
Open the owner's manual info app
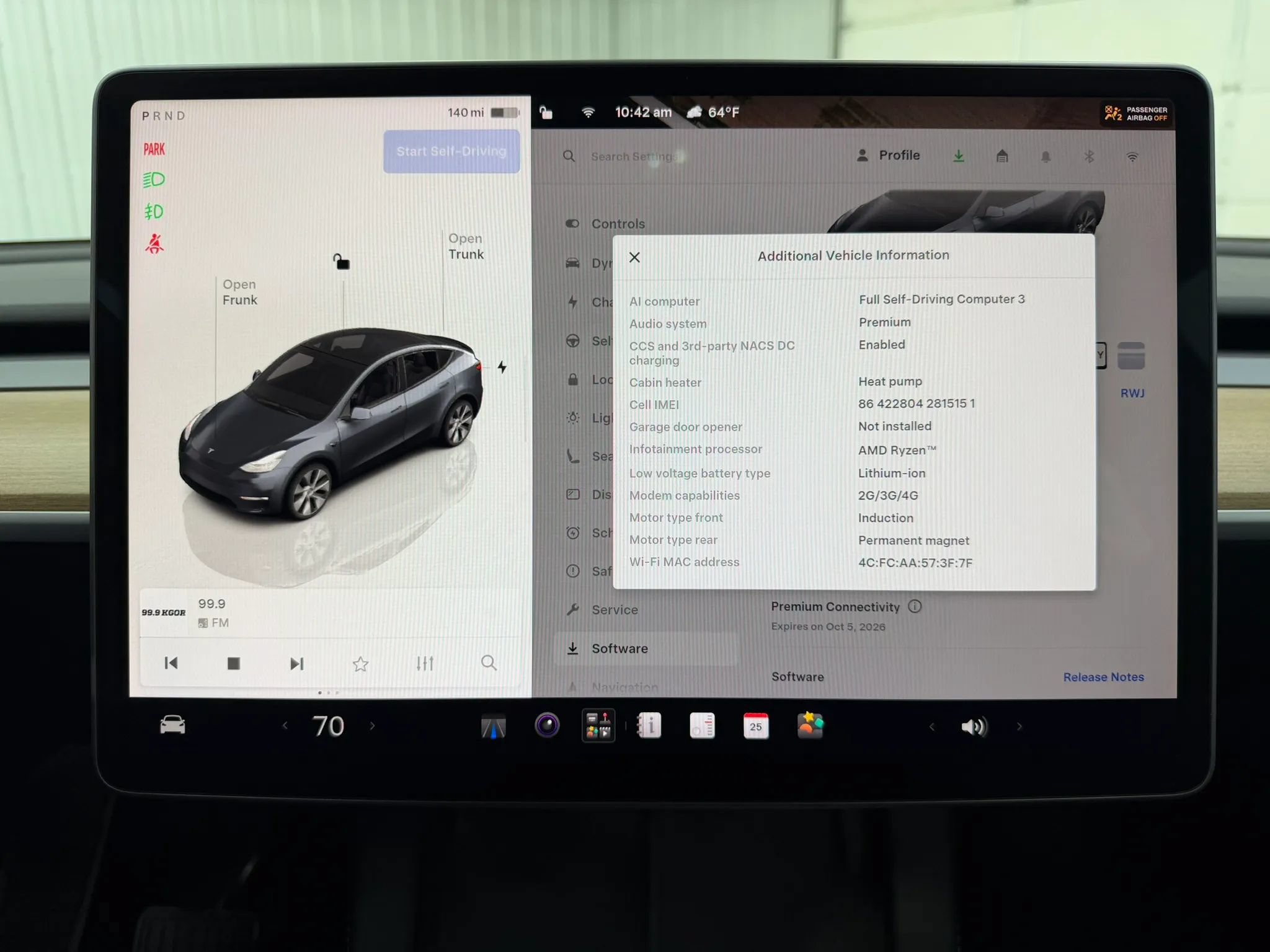click(x=649, y=725)
